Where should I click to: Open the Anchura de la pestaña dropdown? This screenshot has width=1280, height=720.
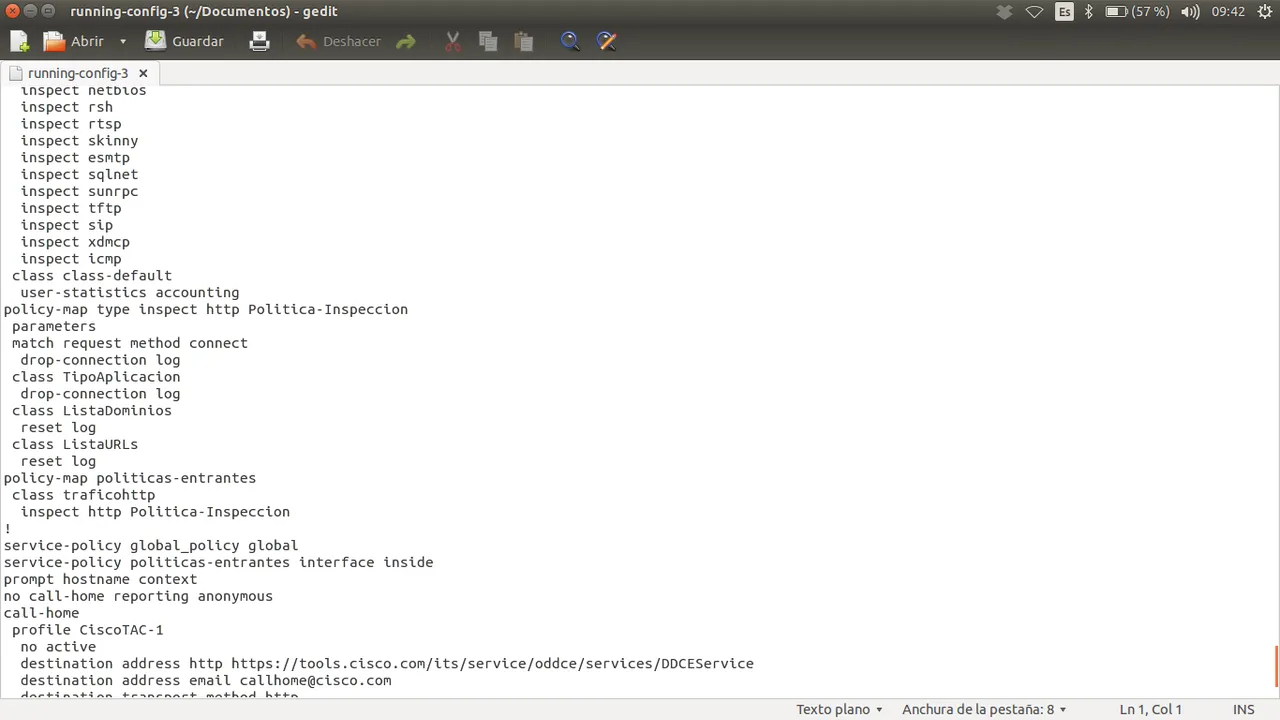pos(984,709)
